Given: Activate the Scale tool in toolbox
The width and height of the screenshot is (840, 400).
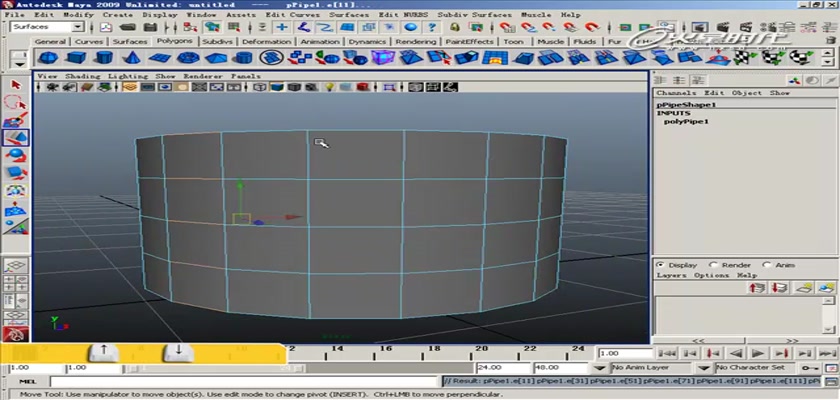Looking at the screenshot, I should pos(16,173).
